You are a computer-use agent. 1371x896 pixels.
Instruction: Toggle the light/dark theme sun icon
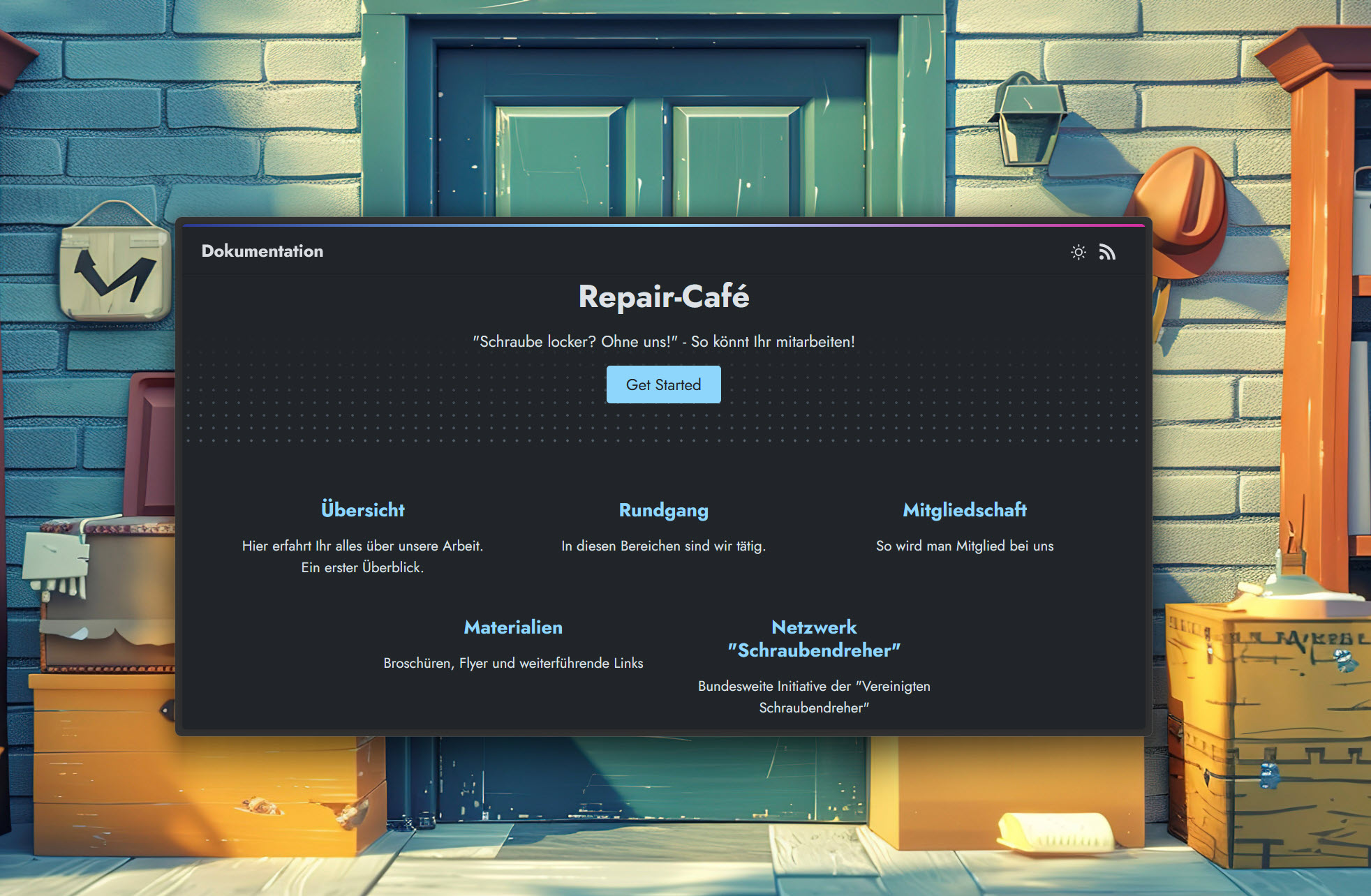tap(1078, 252)
